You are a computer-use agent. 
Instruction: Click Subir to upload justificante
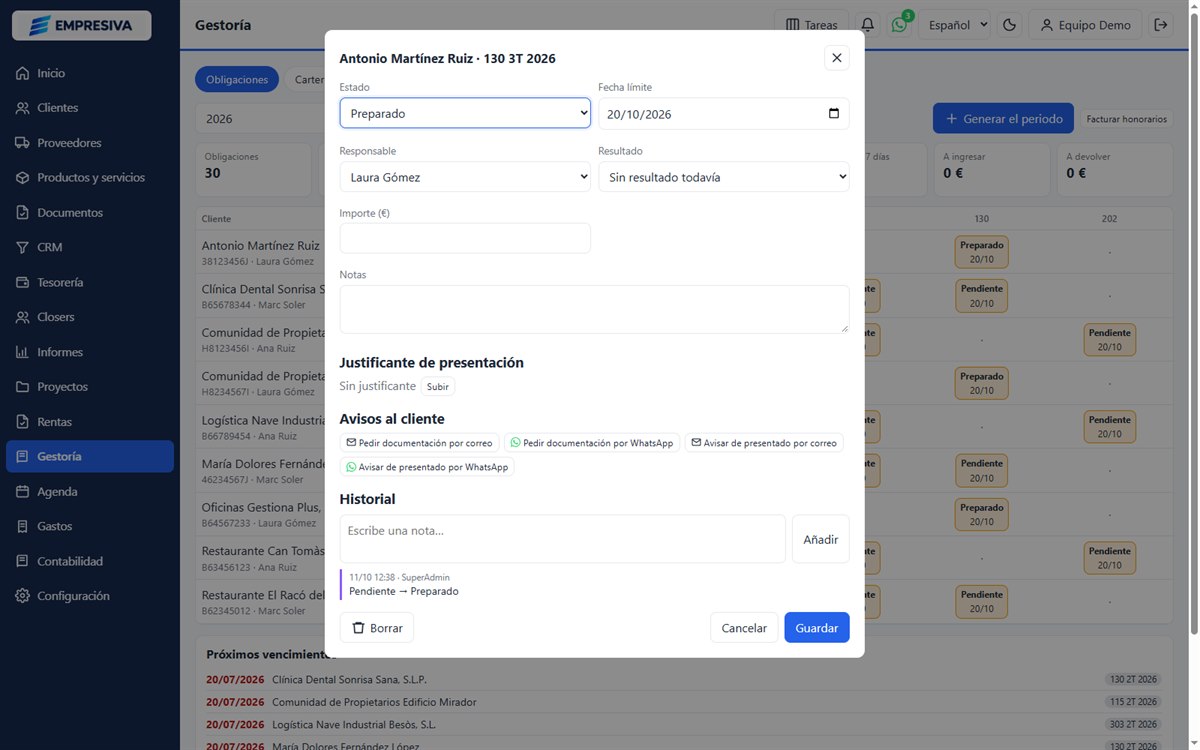coord(438,387)
